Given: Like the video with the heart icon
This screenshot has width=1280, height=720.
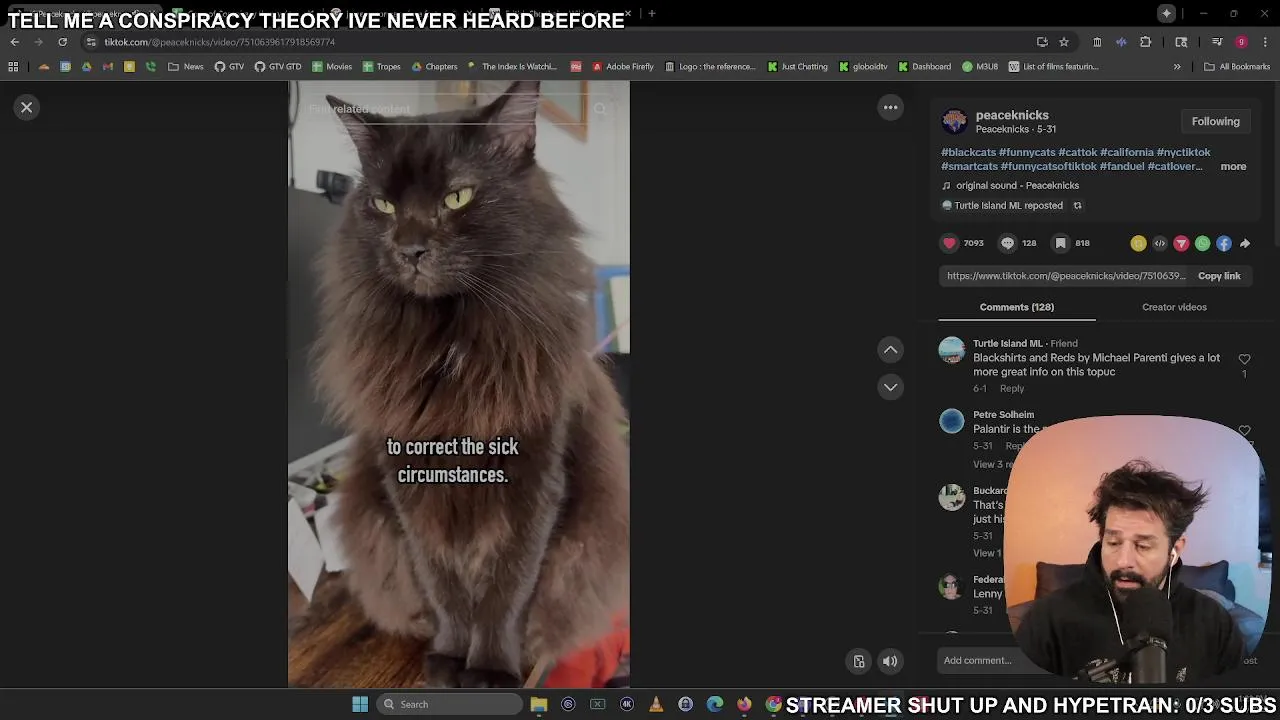Looking at the screenshot, I should [949, 243].
